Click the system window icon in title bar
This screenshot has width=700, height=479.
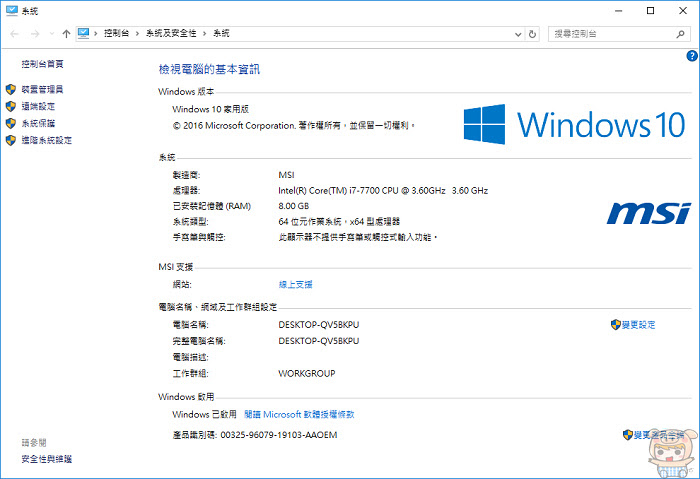click(x=12, y=11)
